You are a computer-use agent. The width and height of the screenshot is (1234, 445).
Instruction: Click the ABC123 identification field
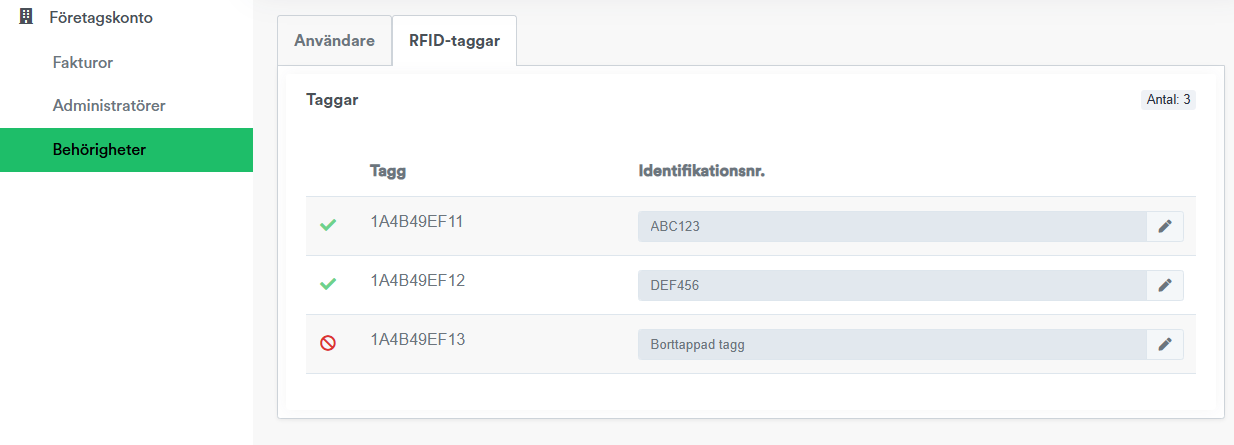point(892,226)
